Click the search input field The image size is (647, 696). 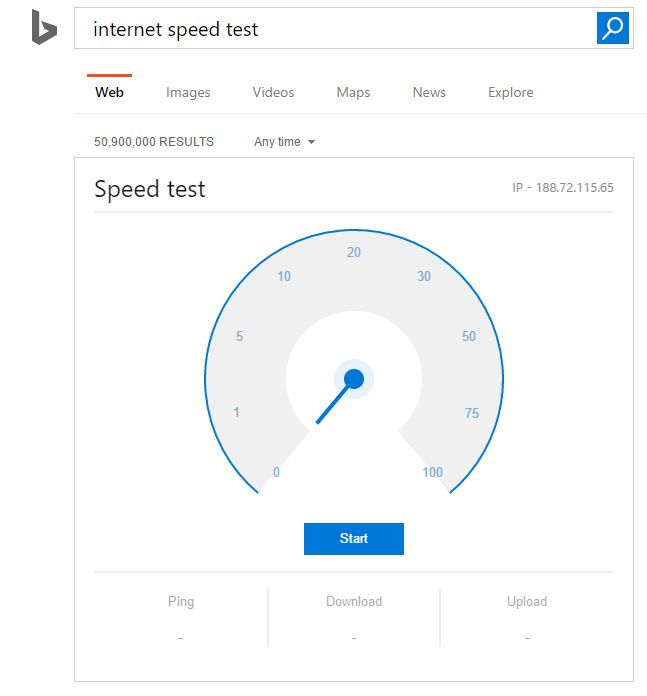pos(335,29)
